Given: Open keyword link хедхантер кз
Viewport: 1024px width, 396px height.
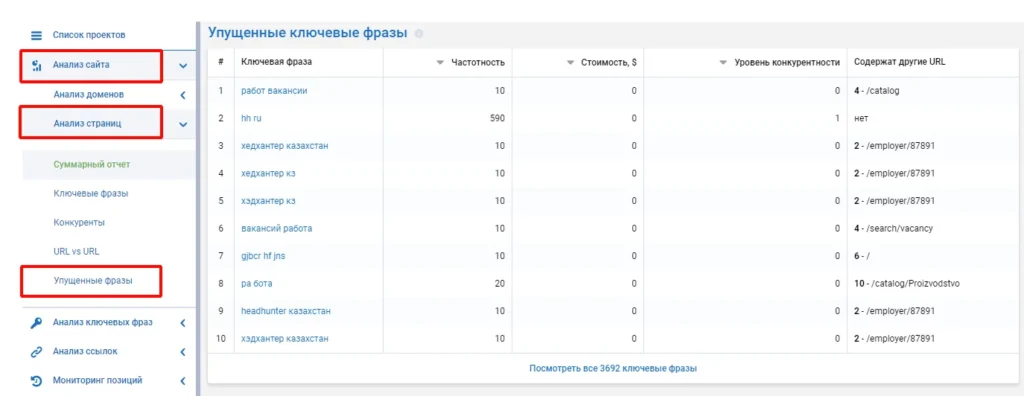Looking at the screenshot, I should (269, 173).
